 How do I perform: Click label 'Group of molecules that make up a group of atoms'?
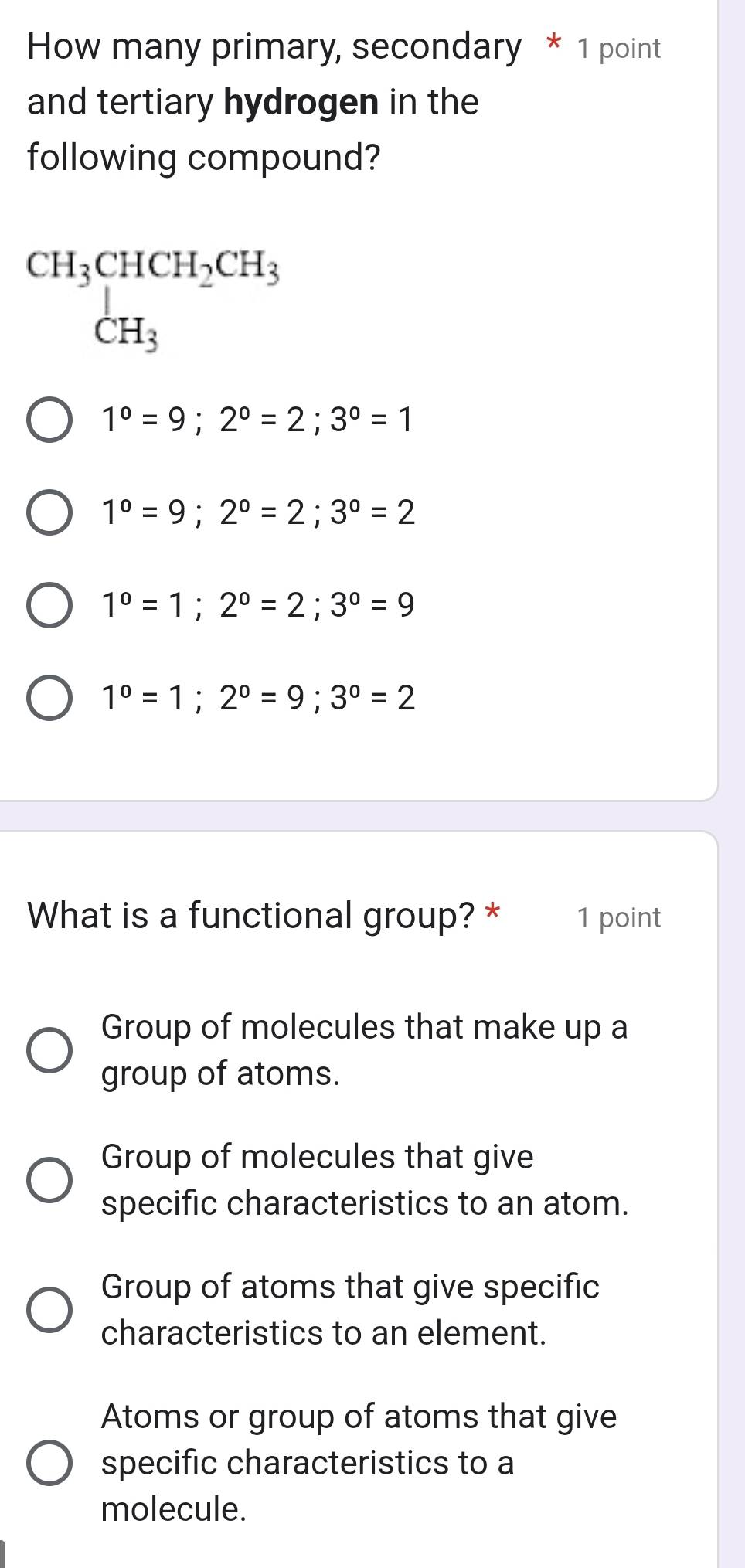tap(364, 1050)
